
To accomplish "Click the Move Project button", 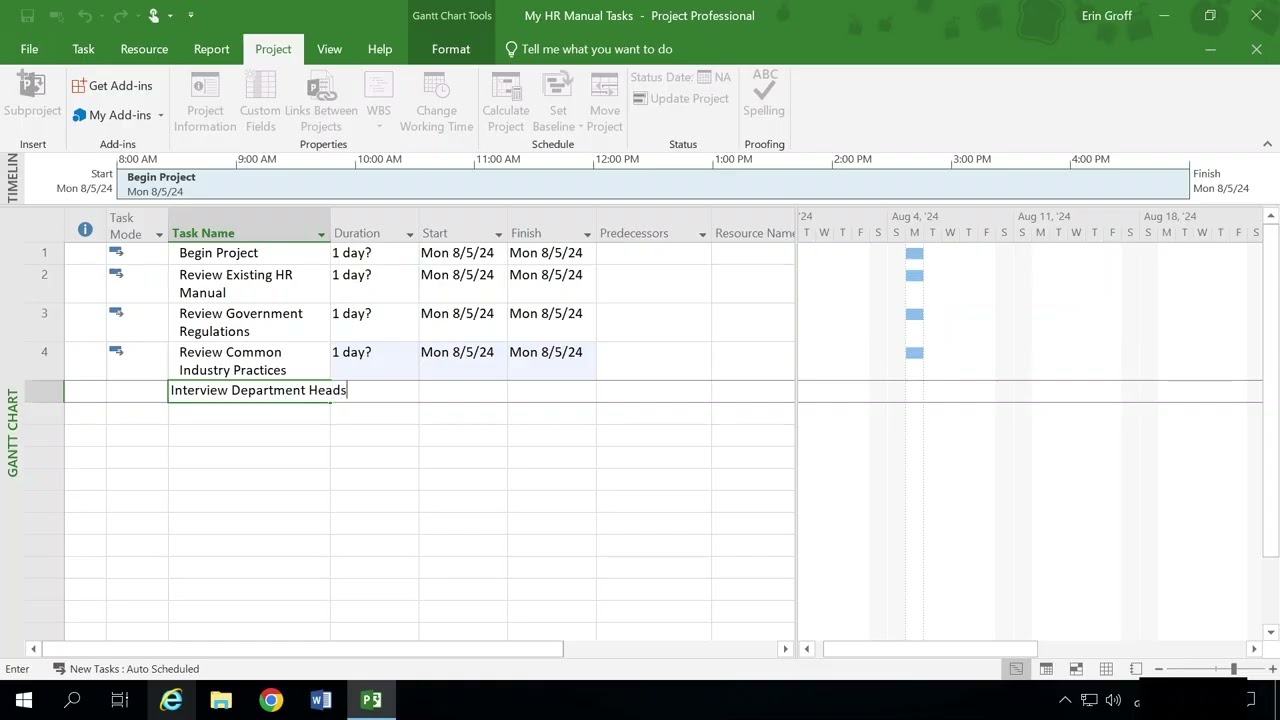I will (605, 102).
